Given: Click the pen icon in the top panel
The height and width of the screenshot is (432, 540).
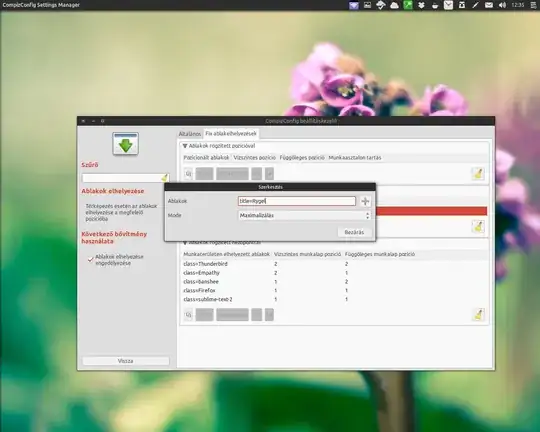Looking at the screenshot, I should pos(475,5).
